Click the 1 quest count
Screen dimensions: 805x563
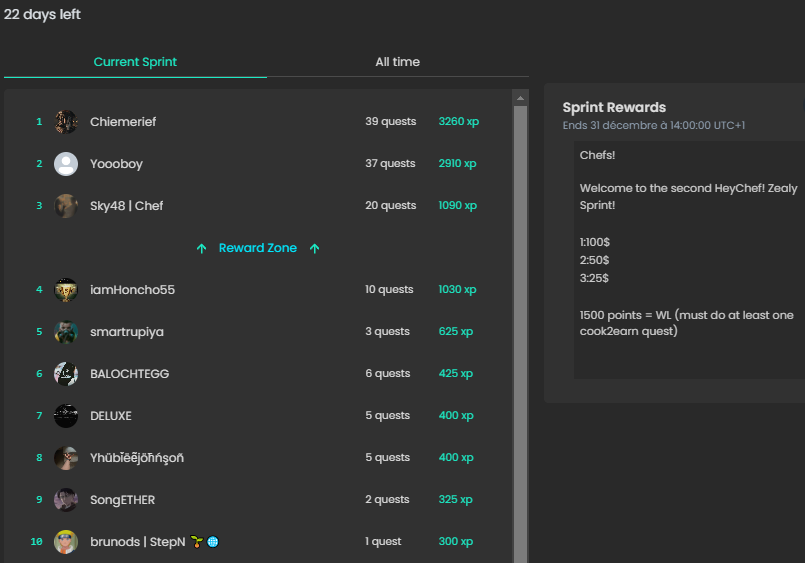coord(384,542)
